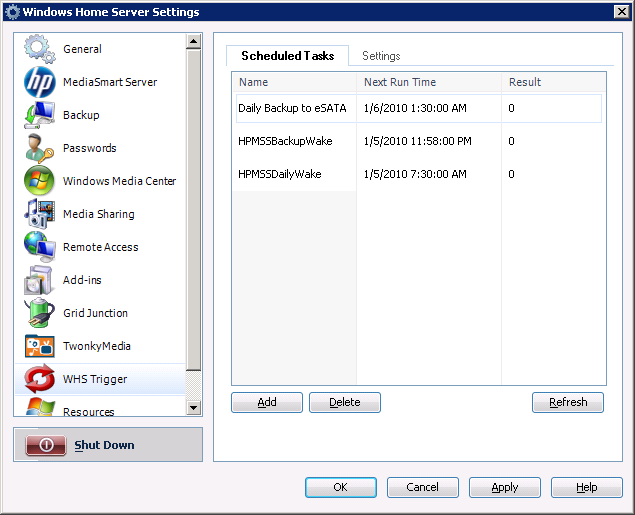
Task: Select the Backup label in sidebar
Action: (x=81, y=115)
